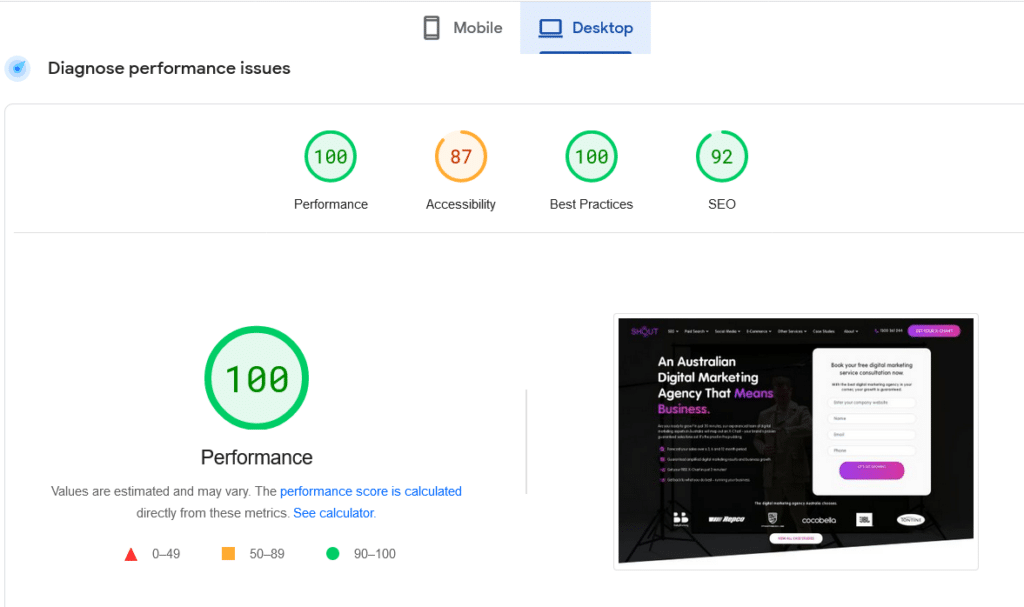Click the orange square icon for 50-89 range
The width and height of the screenshot is (1024, 607).
coord(228,553)
